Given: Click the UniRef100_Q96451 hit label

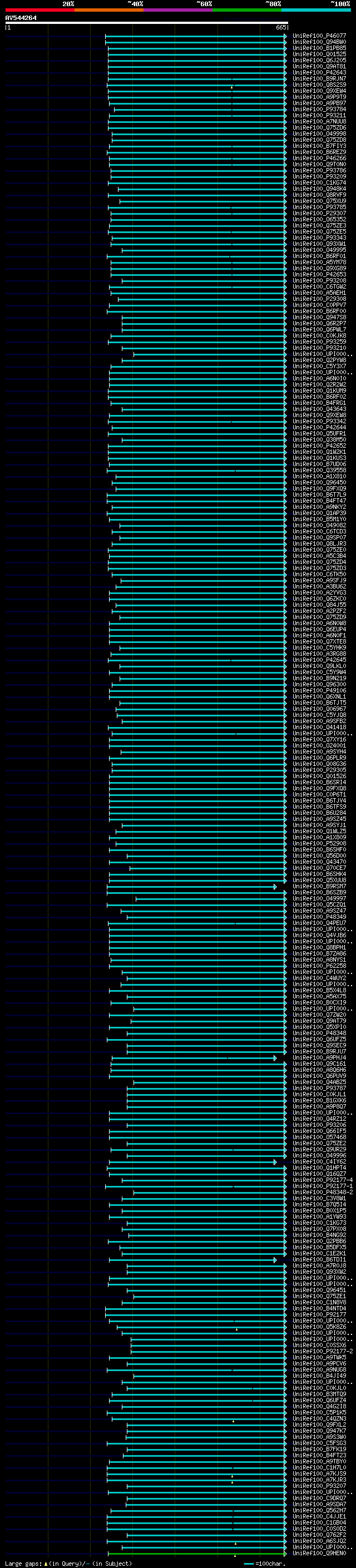Looking at the screenshot, I should (319, 1290).
